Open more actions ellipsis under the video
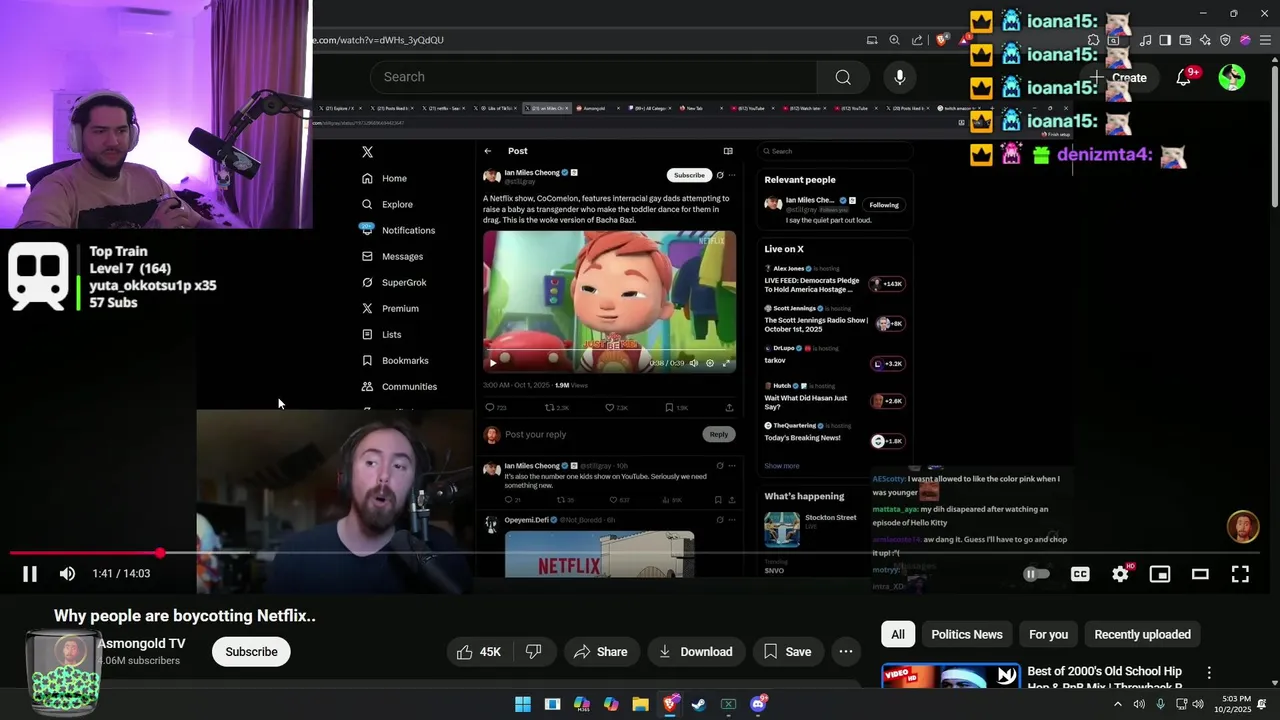This screenshot has height=720, width=1280. [846, 652]
